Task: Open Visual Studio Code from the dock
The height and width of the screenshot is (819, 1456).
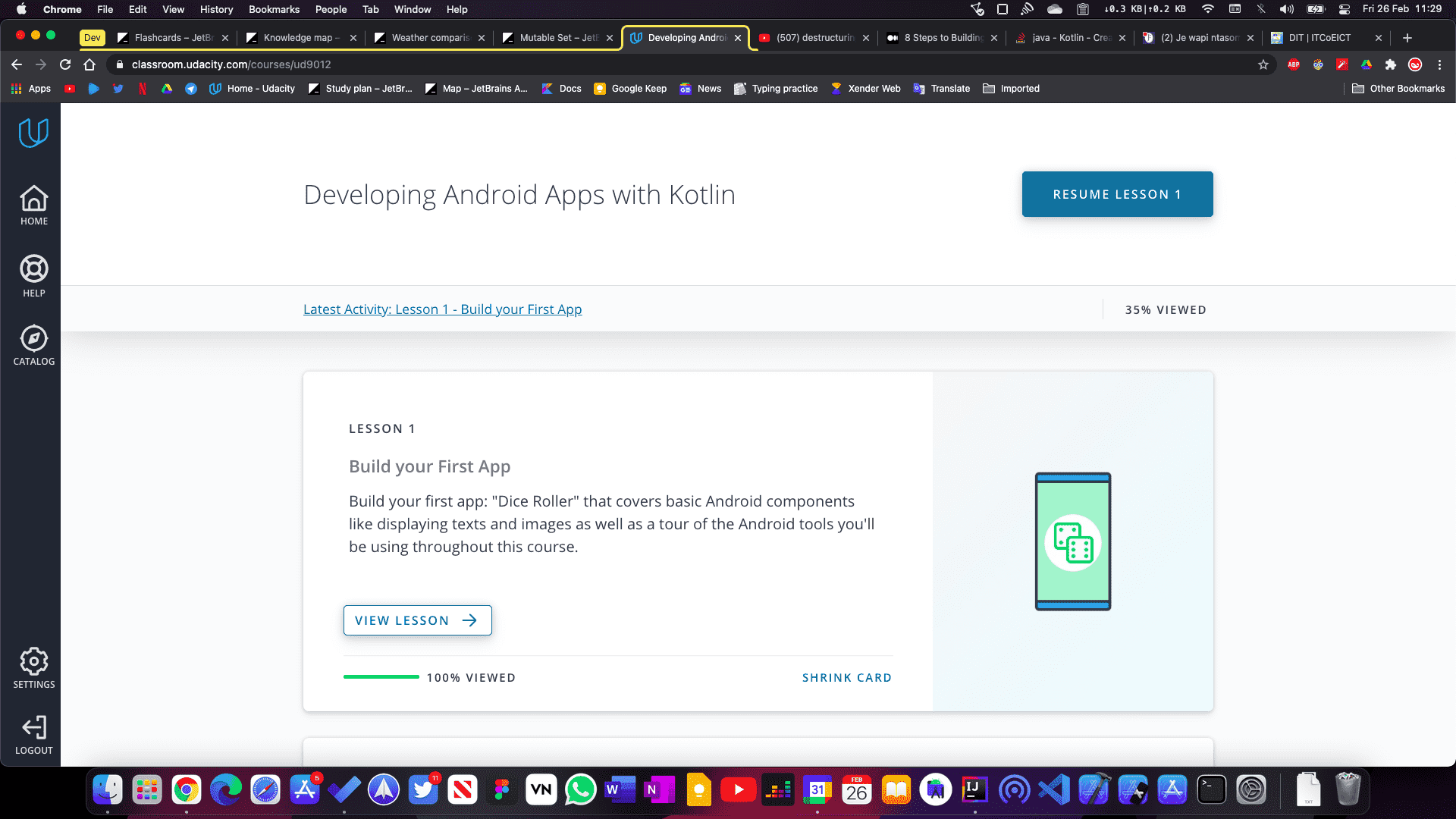Action: (x=1054, y=790)
